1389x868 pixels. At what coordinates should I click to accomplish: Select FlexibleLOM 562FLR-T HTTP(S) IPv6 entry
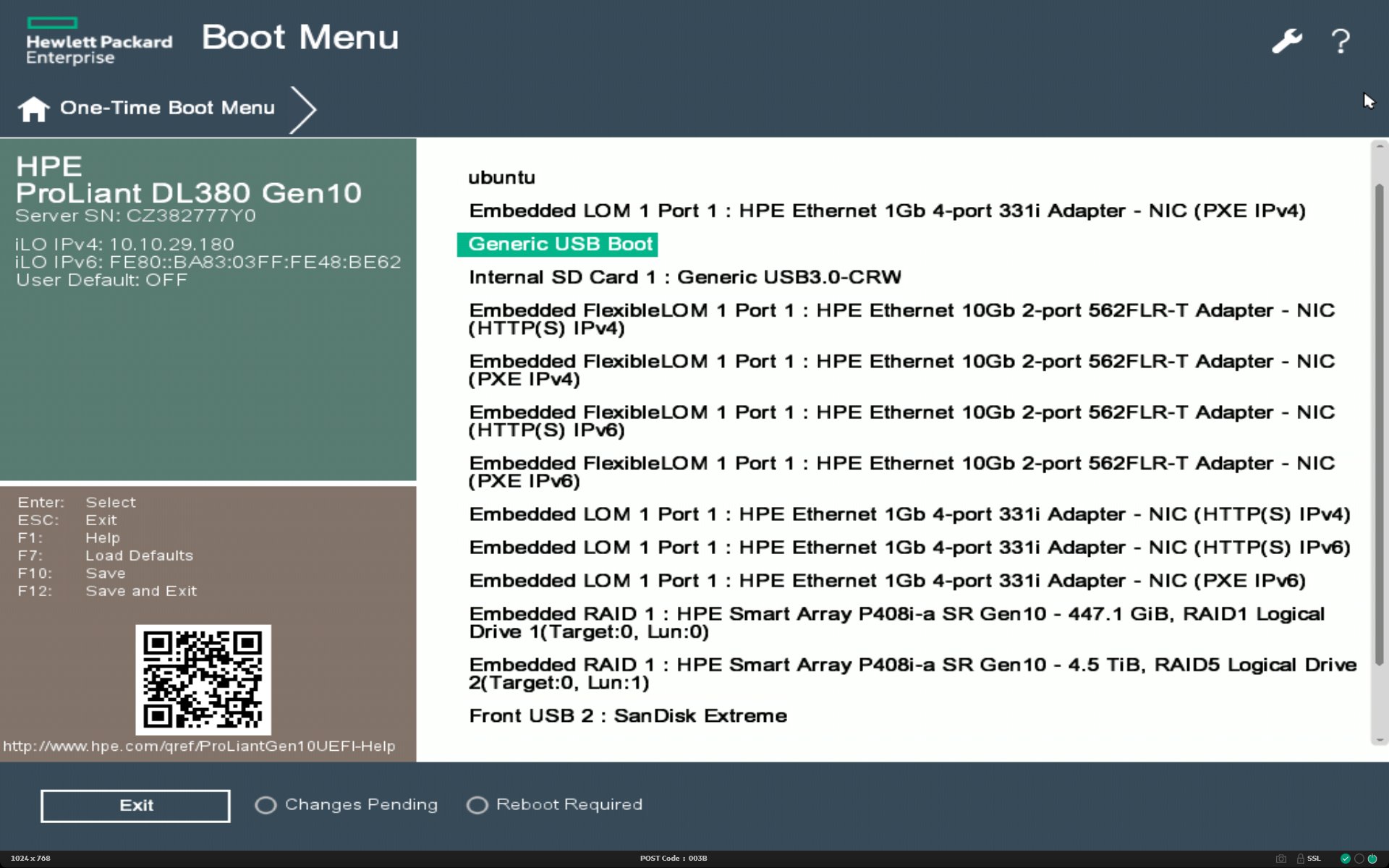[901, 421]
